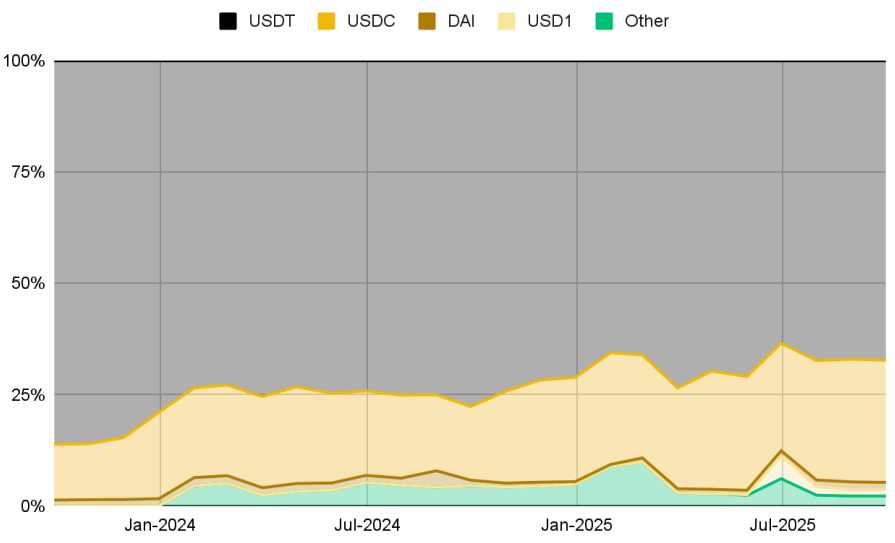895x543 pixels.
Task: Toggle the USDC series legend label
Action: click(x=369, y=21)
